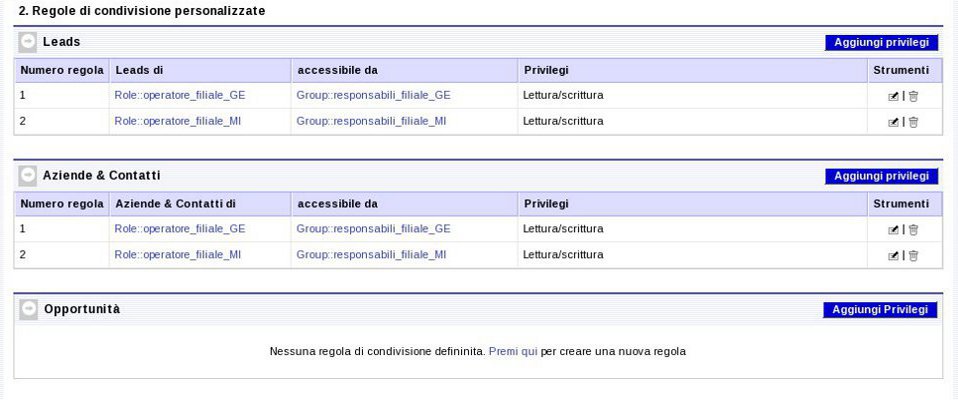Click Aggiungi privilegi button for Leads

(x=881, y=43)
